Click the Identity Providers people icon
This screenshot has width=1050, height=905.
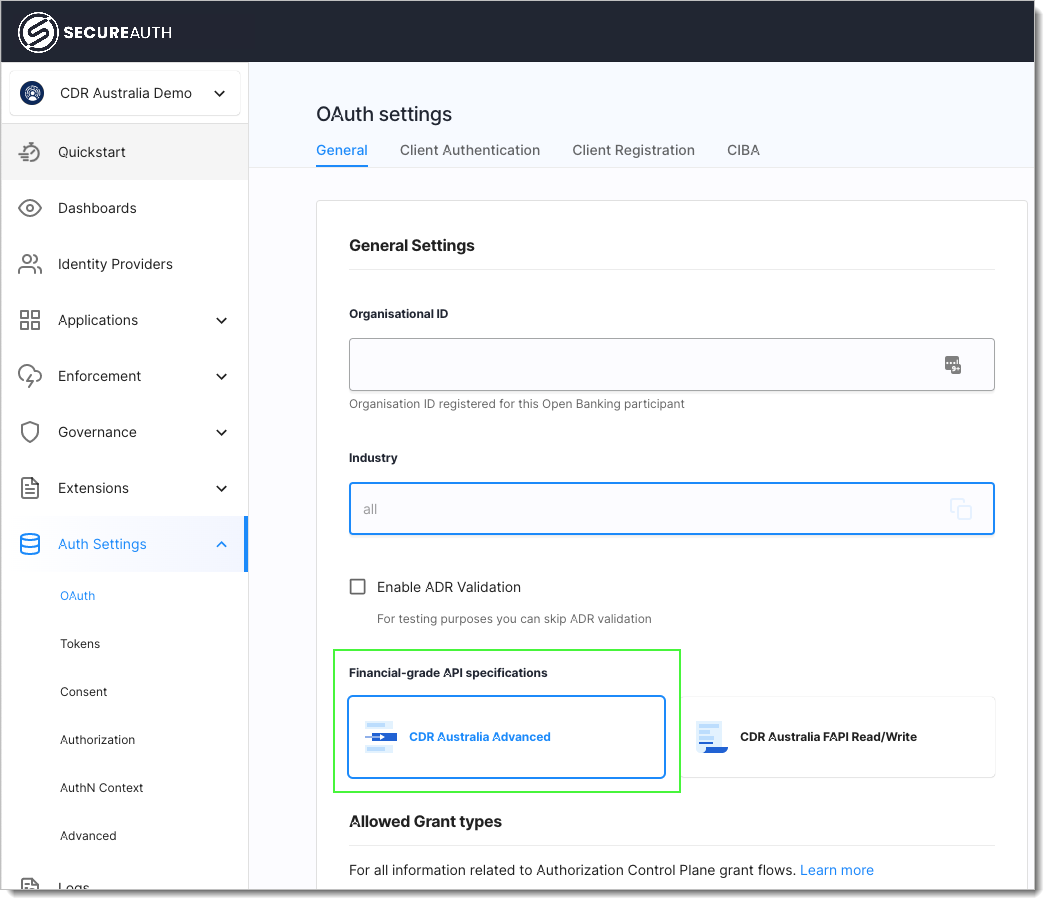(x=29, y=264)
